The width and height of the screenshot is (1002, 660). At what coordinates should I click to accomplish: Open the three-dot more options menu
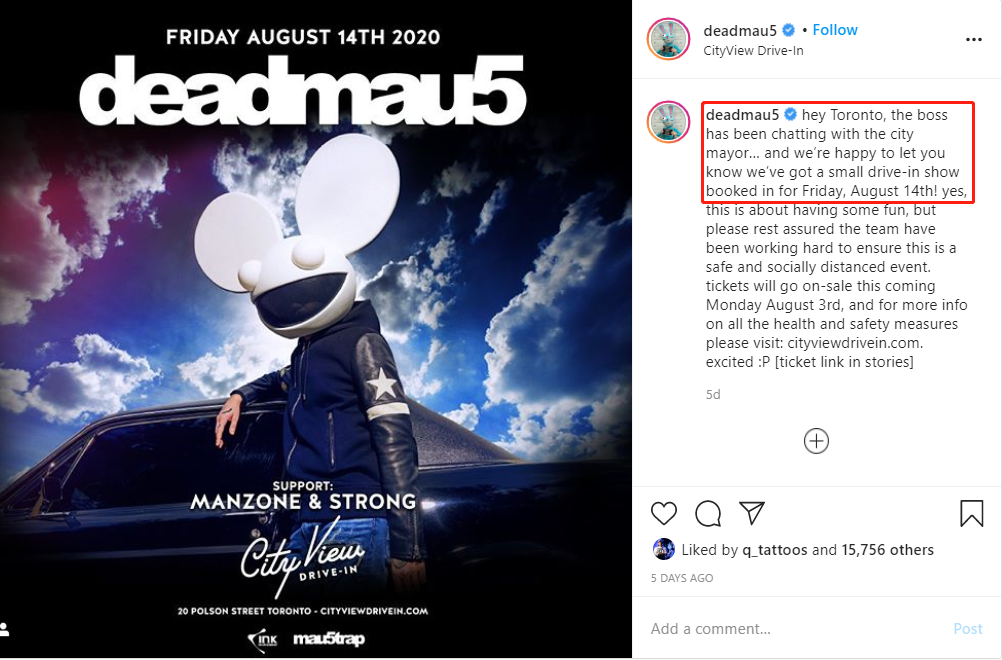point(973,40)
